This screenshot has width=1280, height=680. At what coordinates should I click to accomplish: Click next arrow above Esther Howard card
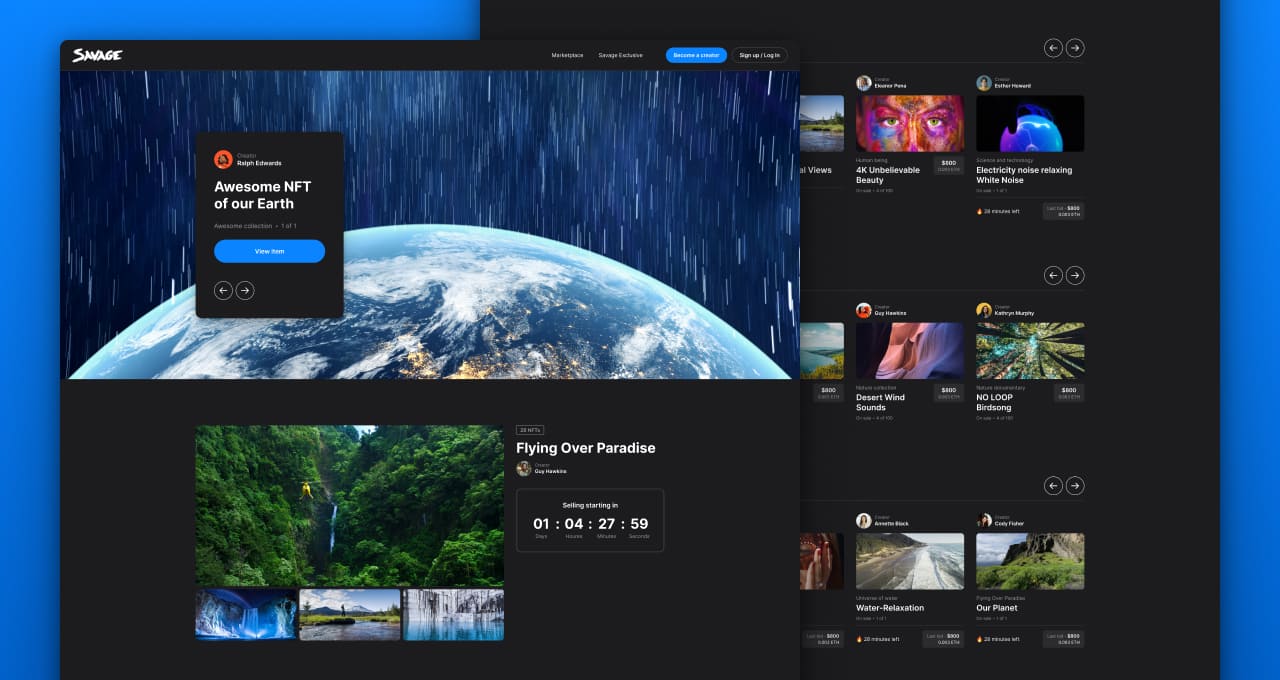click(x=1075, y=48)
